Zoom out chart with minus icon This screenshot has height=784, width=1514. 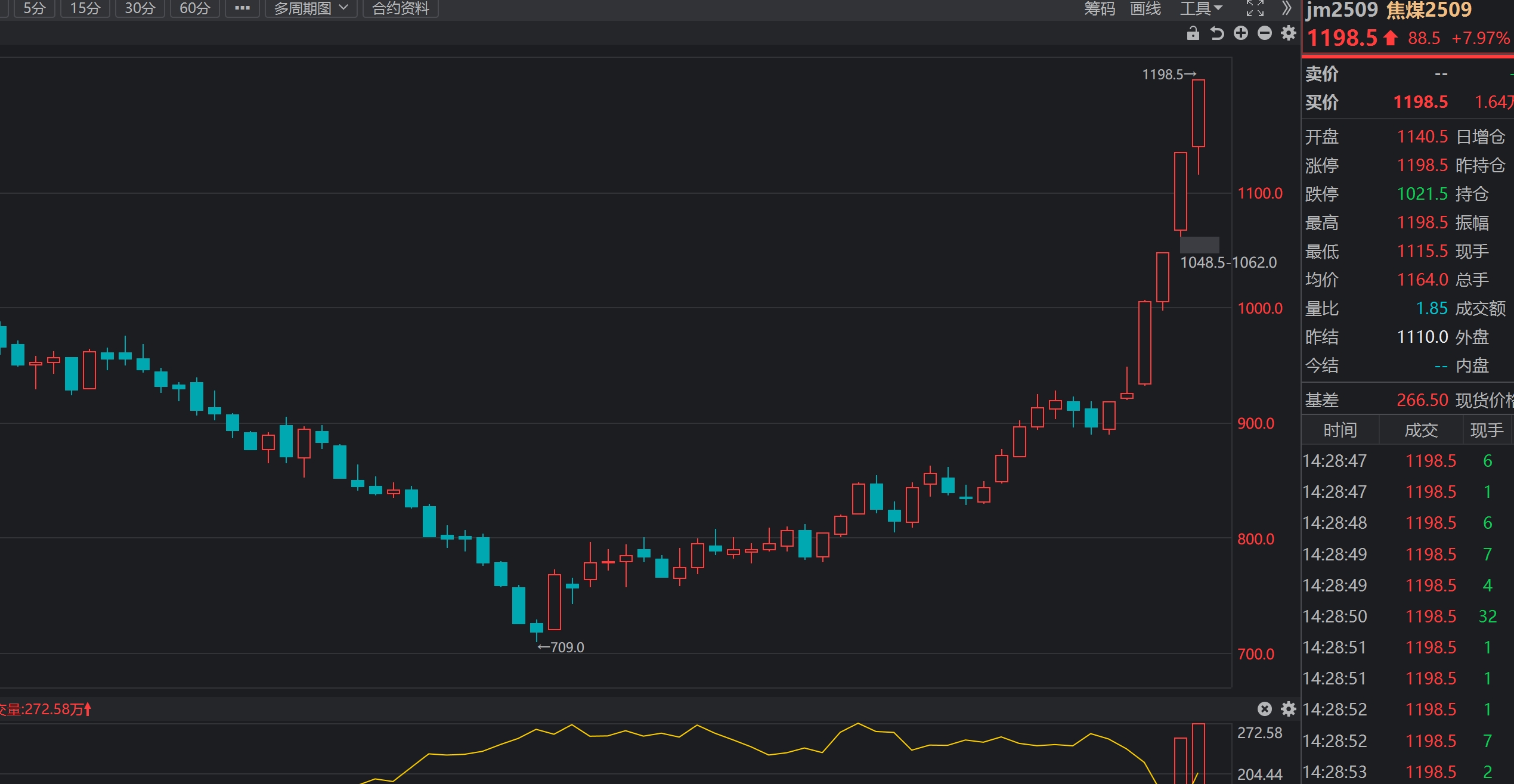click(1265, 33)
